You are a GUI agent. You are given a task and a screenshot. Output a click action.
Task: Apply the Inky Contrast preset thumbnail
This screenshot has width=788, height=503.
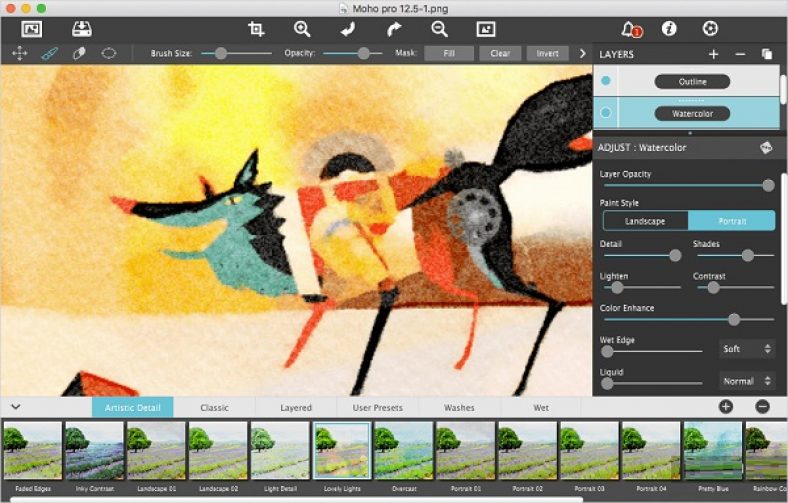click(x=94, y=450)
